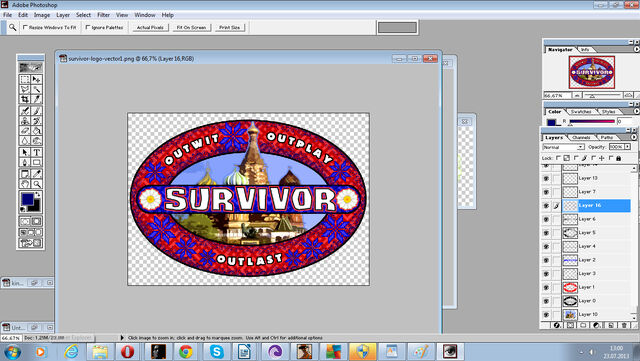Screen dimensions: 640x361
Task: Click the add layer style icon
Action: 557,325
